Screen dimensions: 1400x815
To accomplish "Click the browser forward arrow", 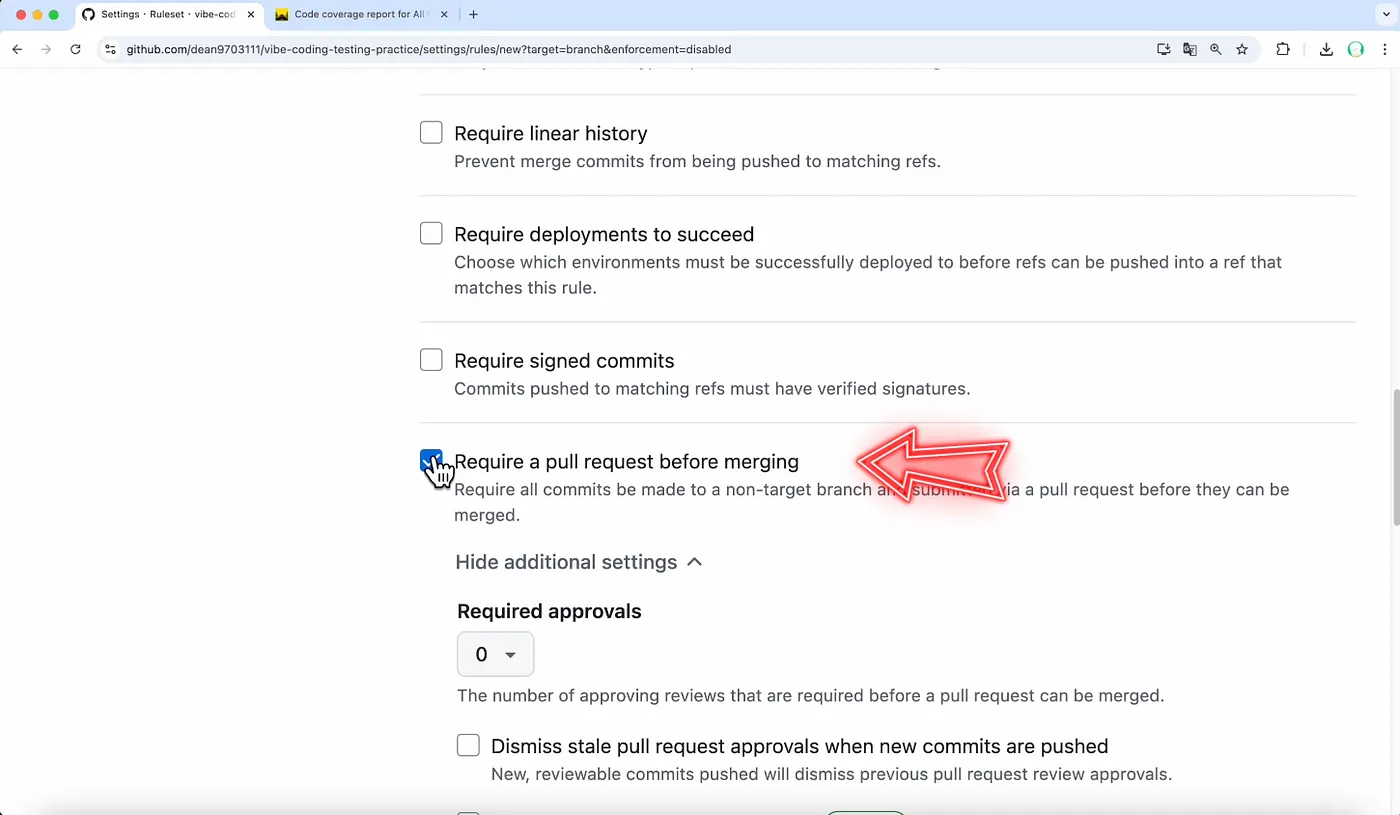I will (x=46, y=49).
